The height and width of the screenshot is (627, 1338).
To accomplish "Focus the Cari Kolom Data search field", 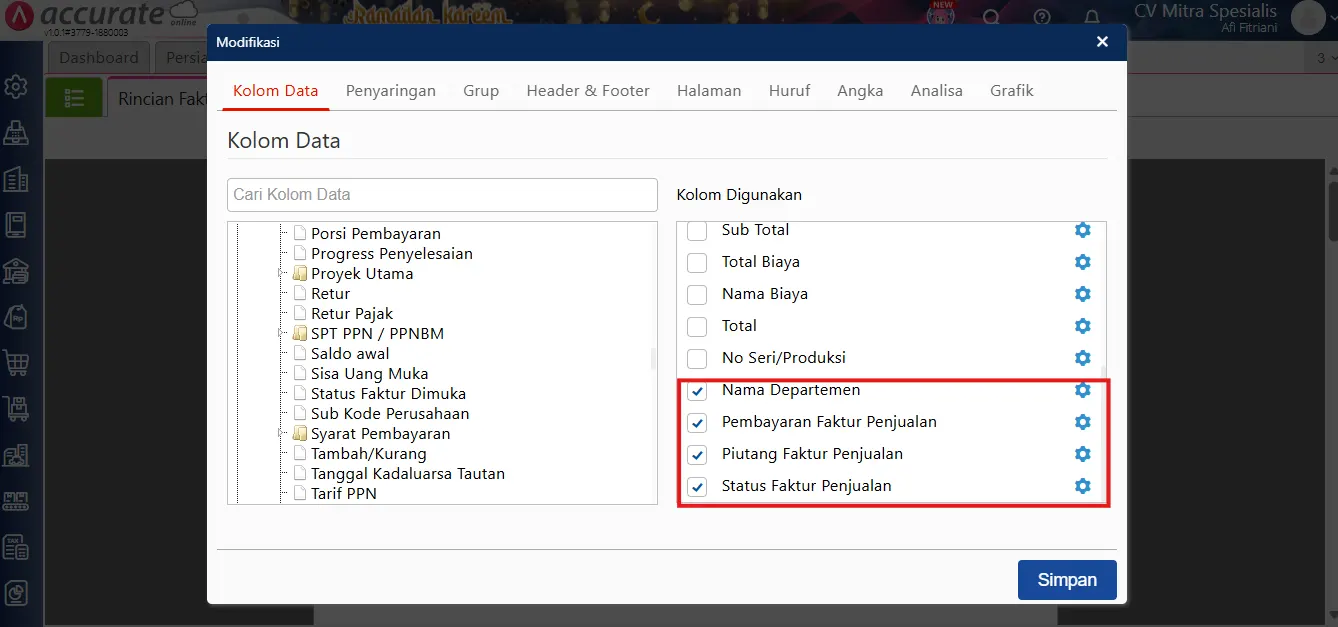I will tap(442, 195).
